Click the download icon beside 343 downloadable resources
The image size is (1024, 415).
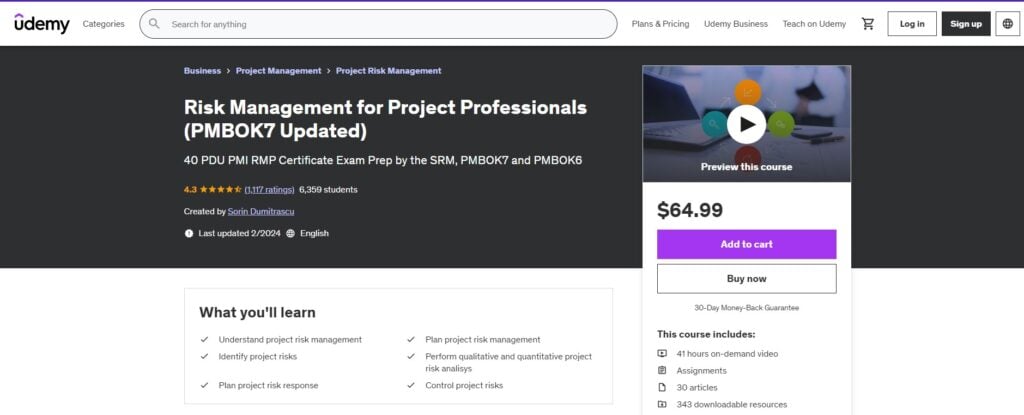(x=662, y=405)
